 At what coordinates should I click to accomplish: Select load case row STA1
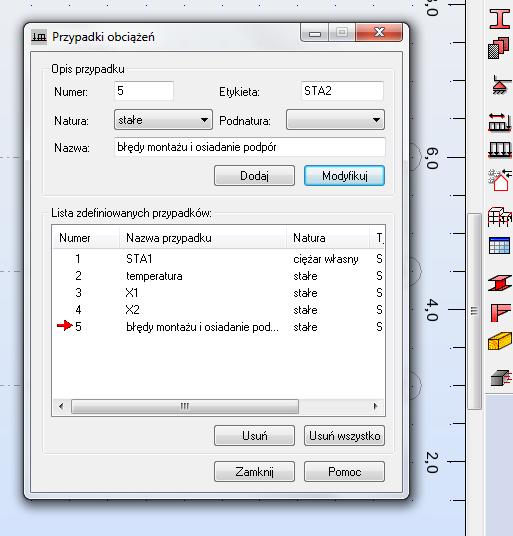pos(219,259)
